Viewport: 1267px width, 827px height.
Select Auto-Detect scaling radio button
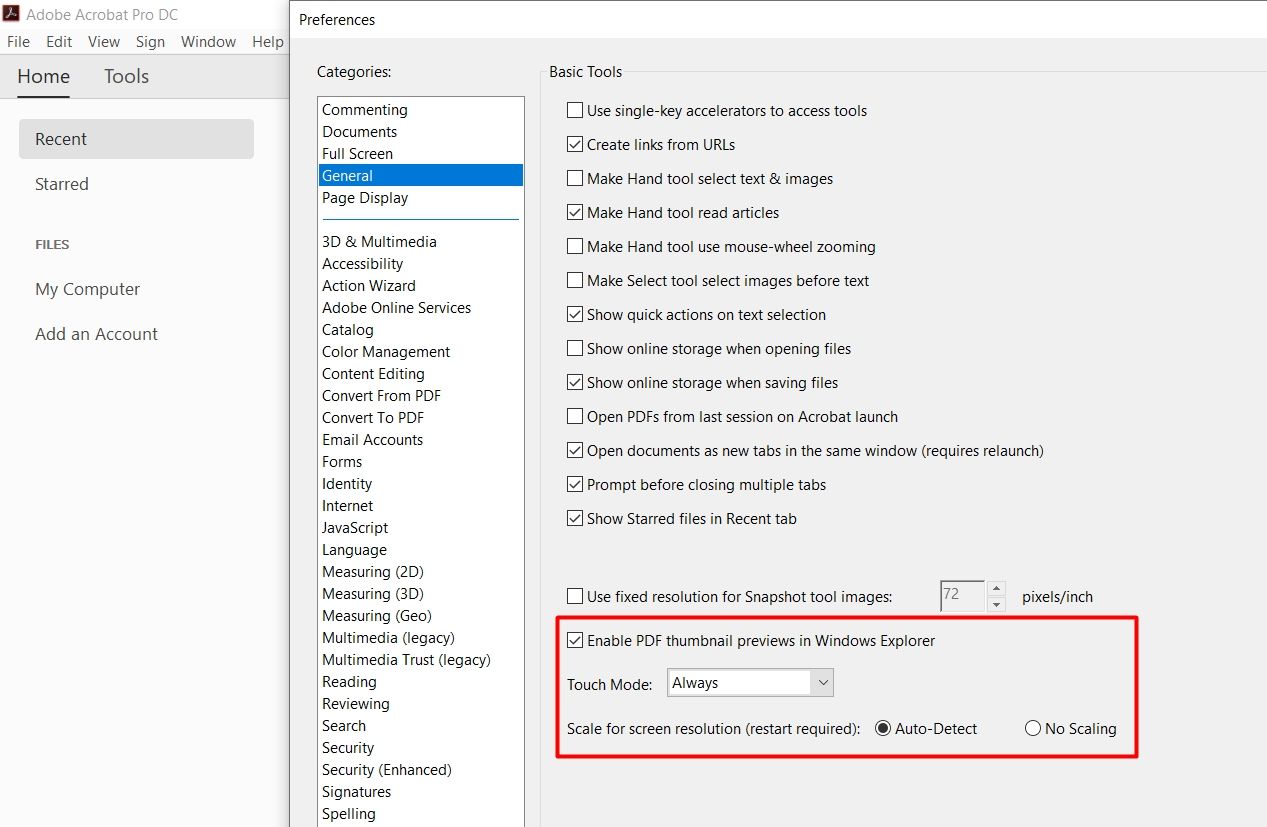[883, 729]
